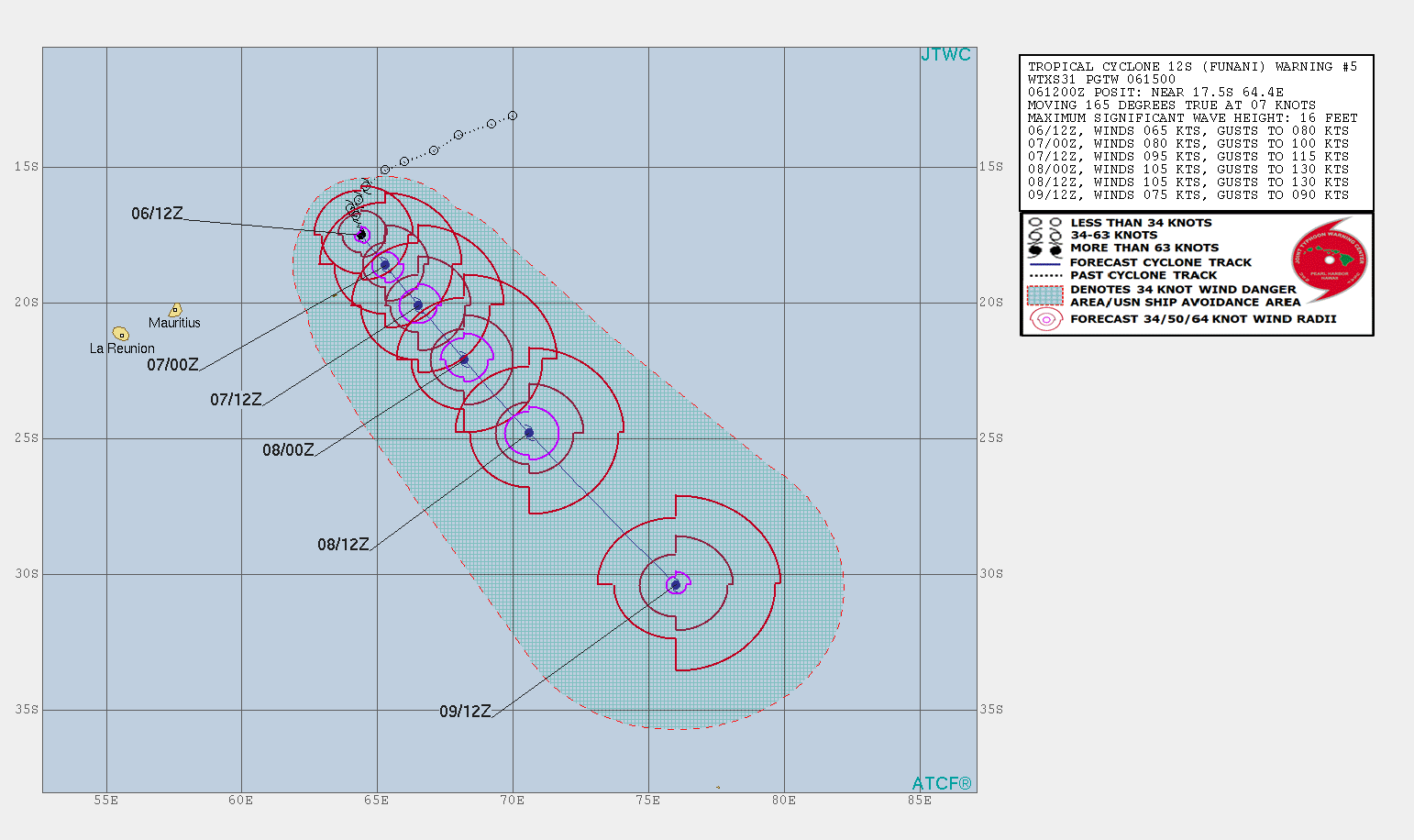Click the 34 knot danger area legend swatch
Image resolution: width=1414 pixels, height=840 pixels.
[x=1045, y=295]
